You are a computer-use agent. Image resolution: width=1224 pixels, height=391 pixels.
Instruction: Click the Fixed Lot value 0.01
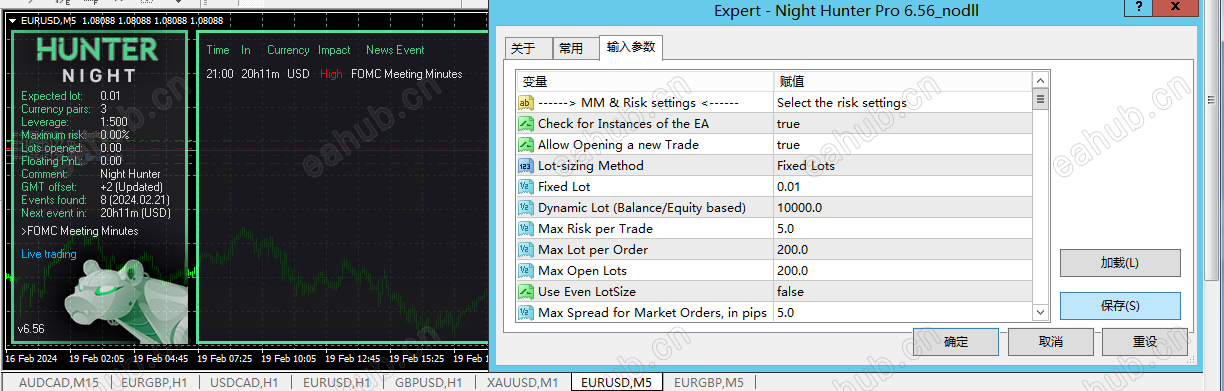point(902,187)
